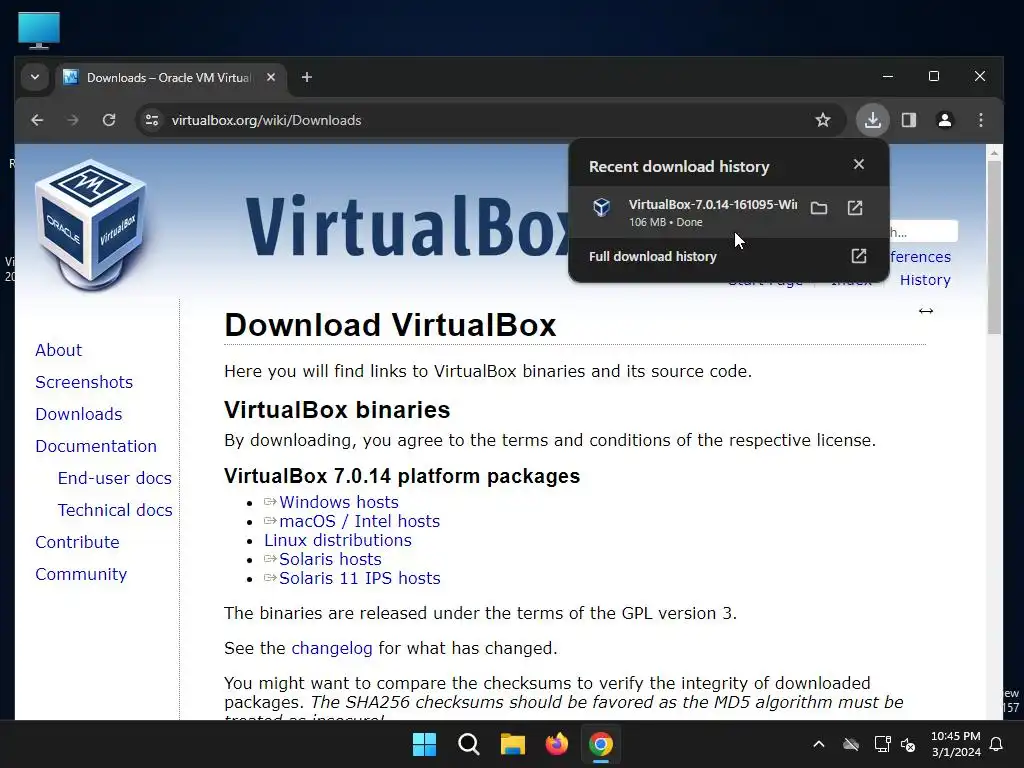Click the Chrome taskbar icon

(x=601, y=744)
